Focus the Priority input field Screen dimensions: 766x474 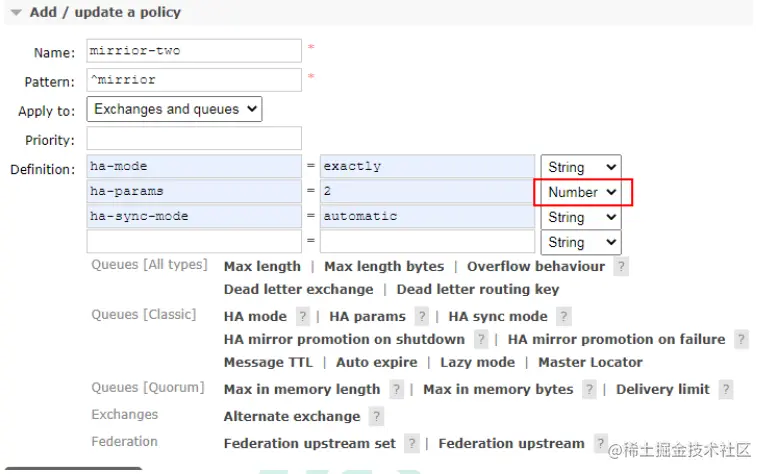pos(194,139)
